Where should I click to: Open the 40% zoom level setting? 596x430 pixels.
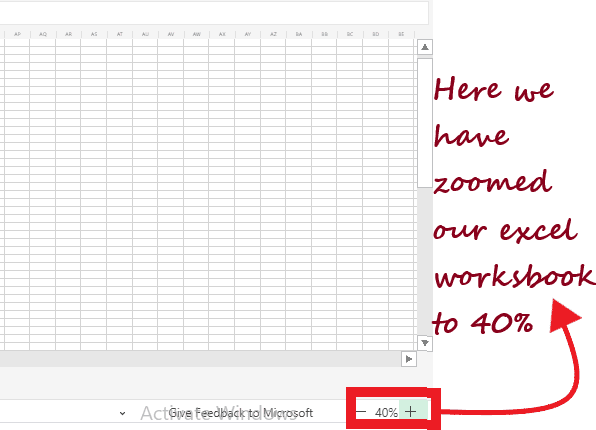coord(386,413)
